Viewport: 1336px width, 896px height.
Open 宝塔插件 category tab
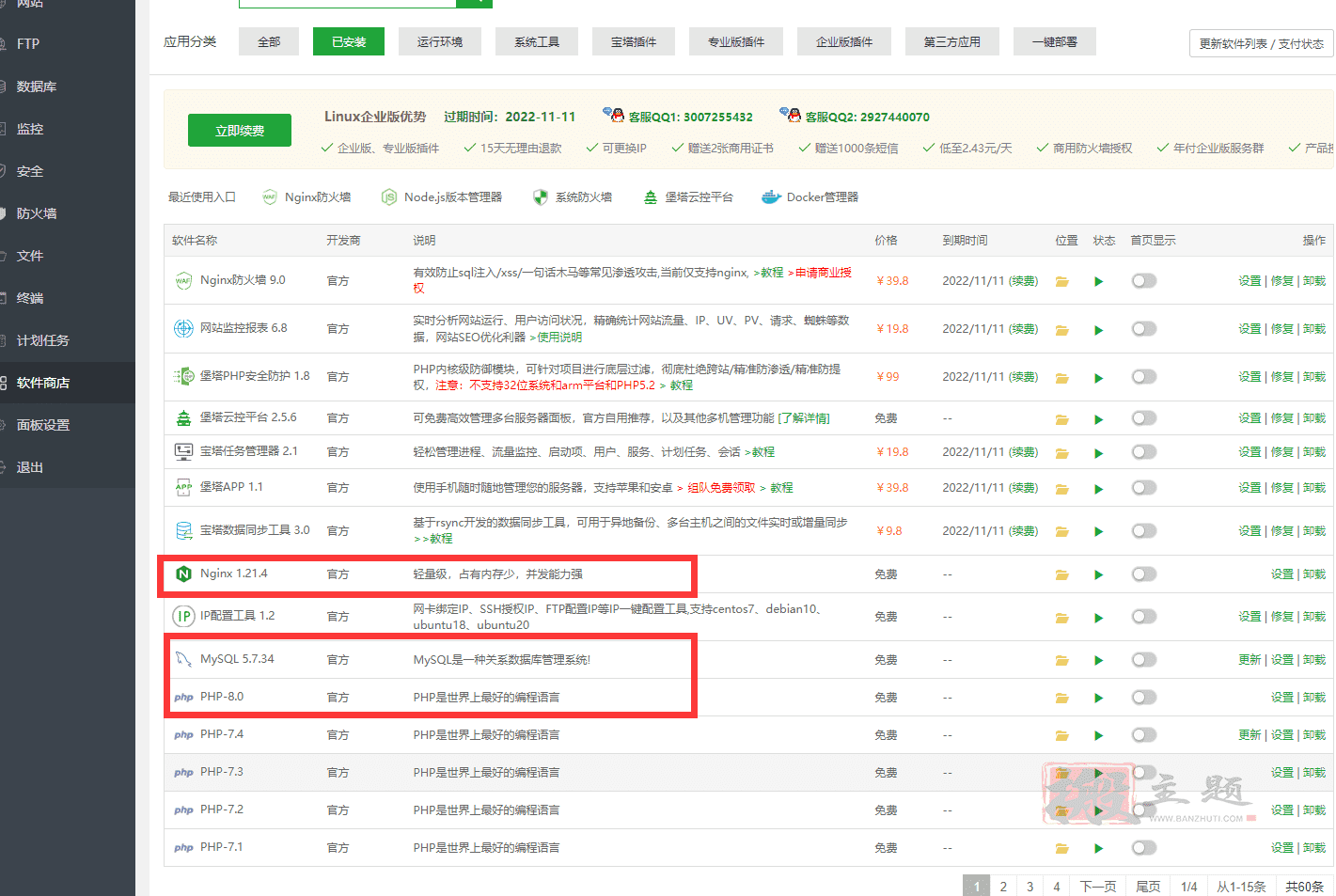634,41
